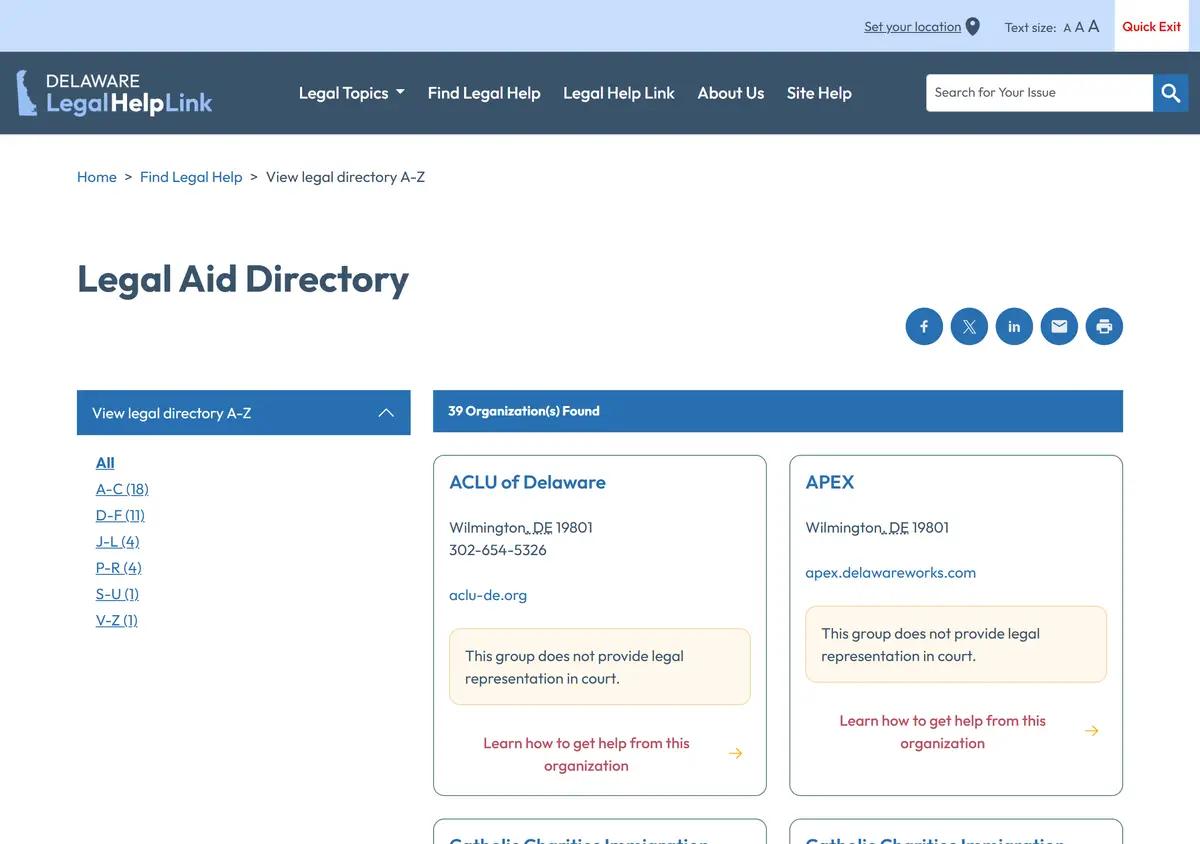Click arrow icon in APEX card
Viewport: 1200px width, 844px height.
pyautogui.click(x=1091, y=731)
